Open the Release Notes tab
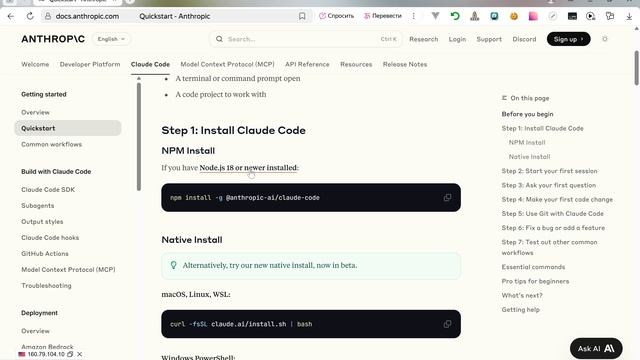Image resolution: width=640 pixels, height=360 pixels. point(405,64)
